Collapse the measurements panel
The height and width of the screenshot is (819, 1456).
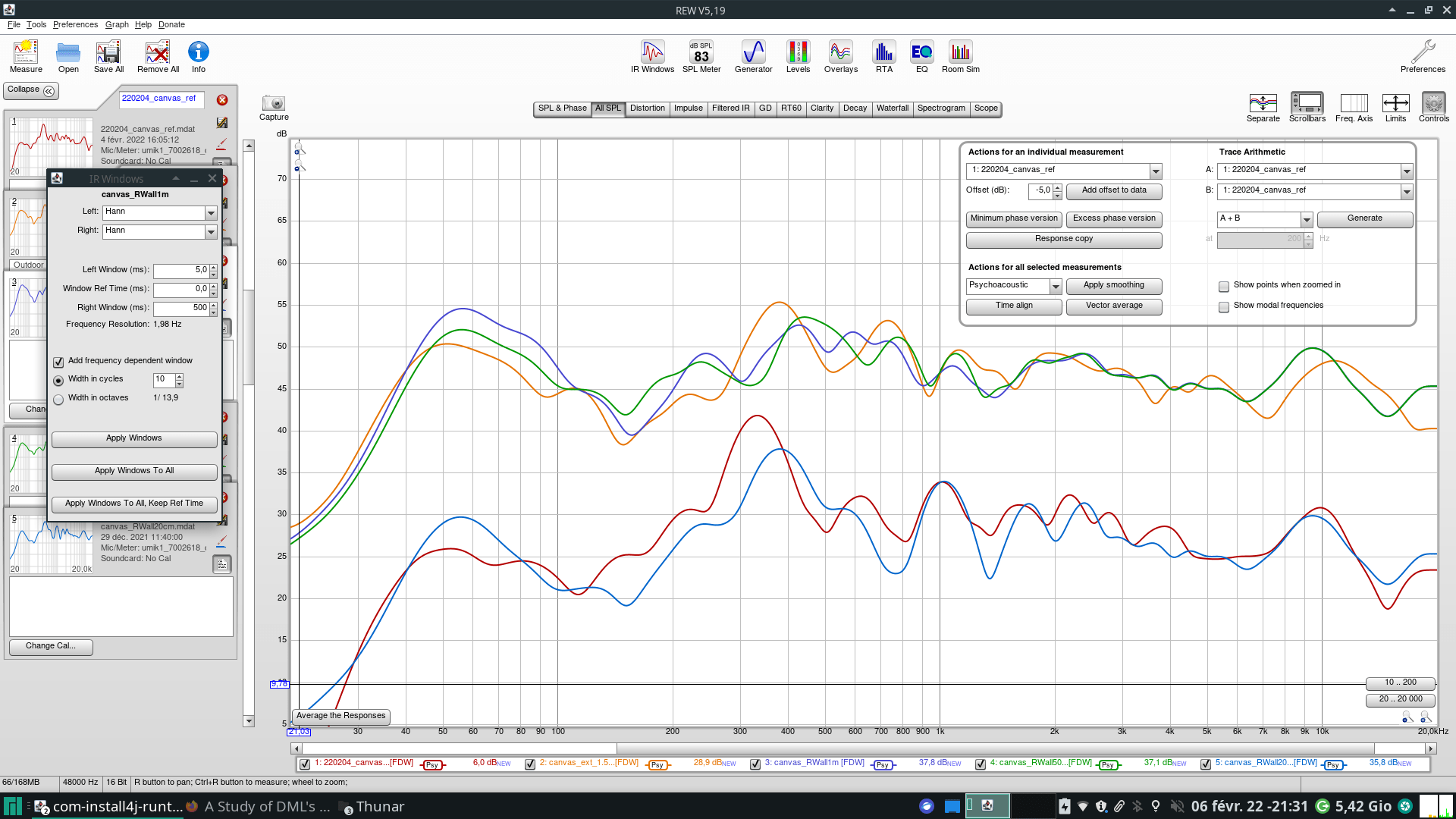coord(31,90)
